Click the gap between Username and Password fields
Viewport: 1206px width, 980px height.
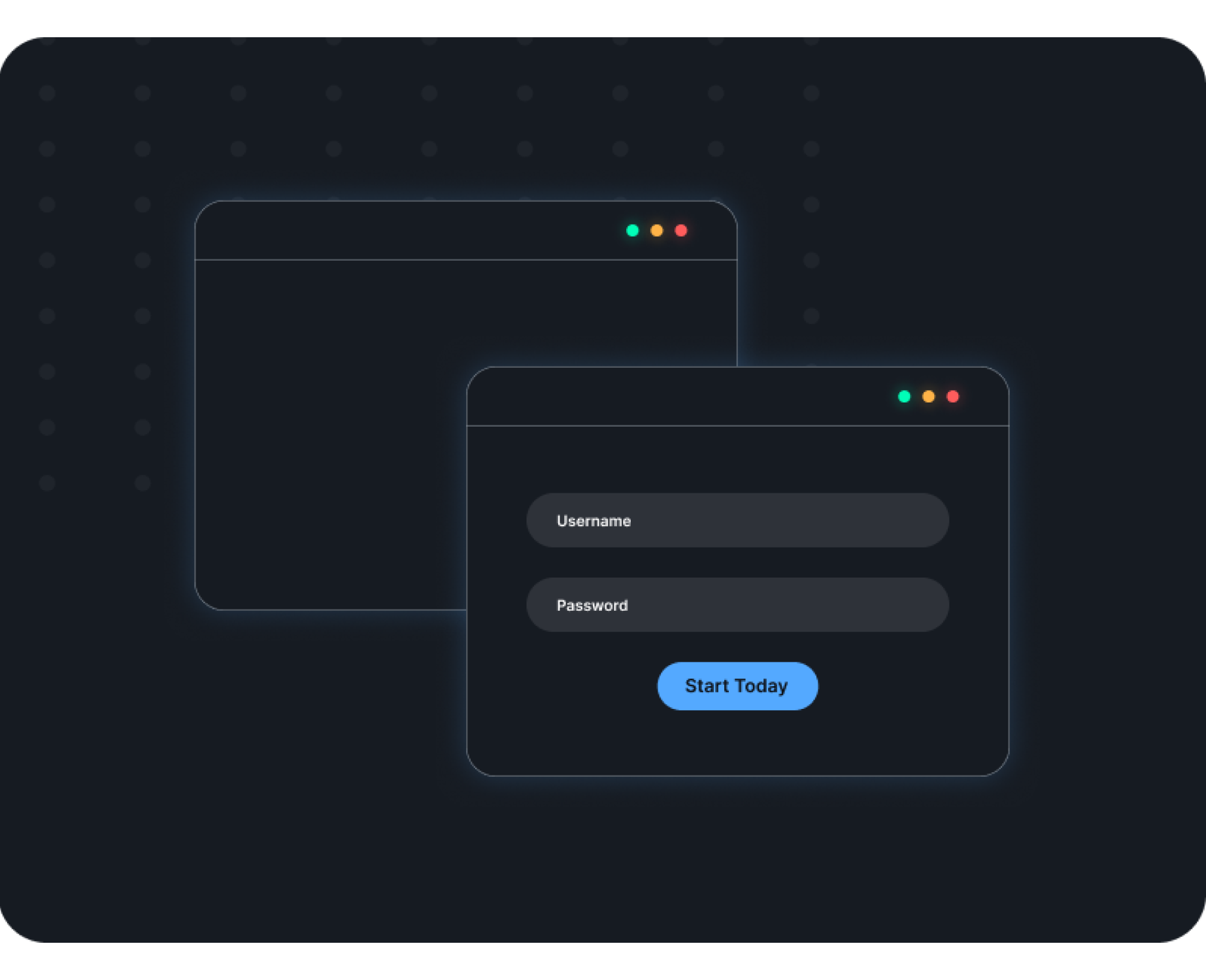tap(737, 563)
